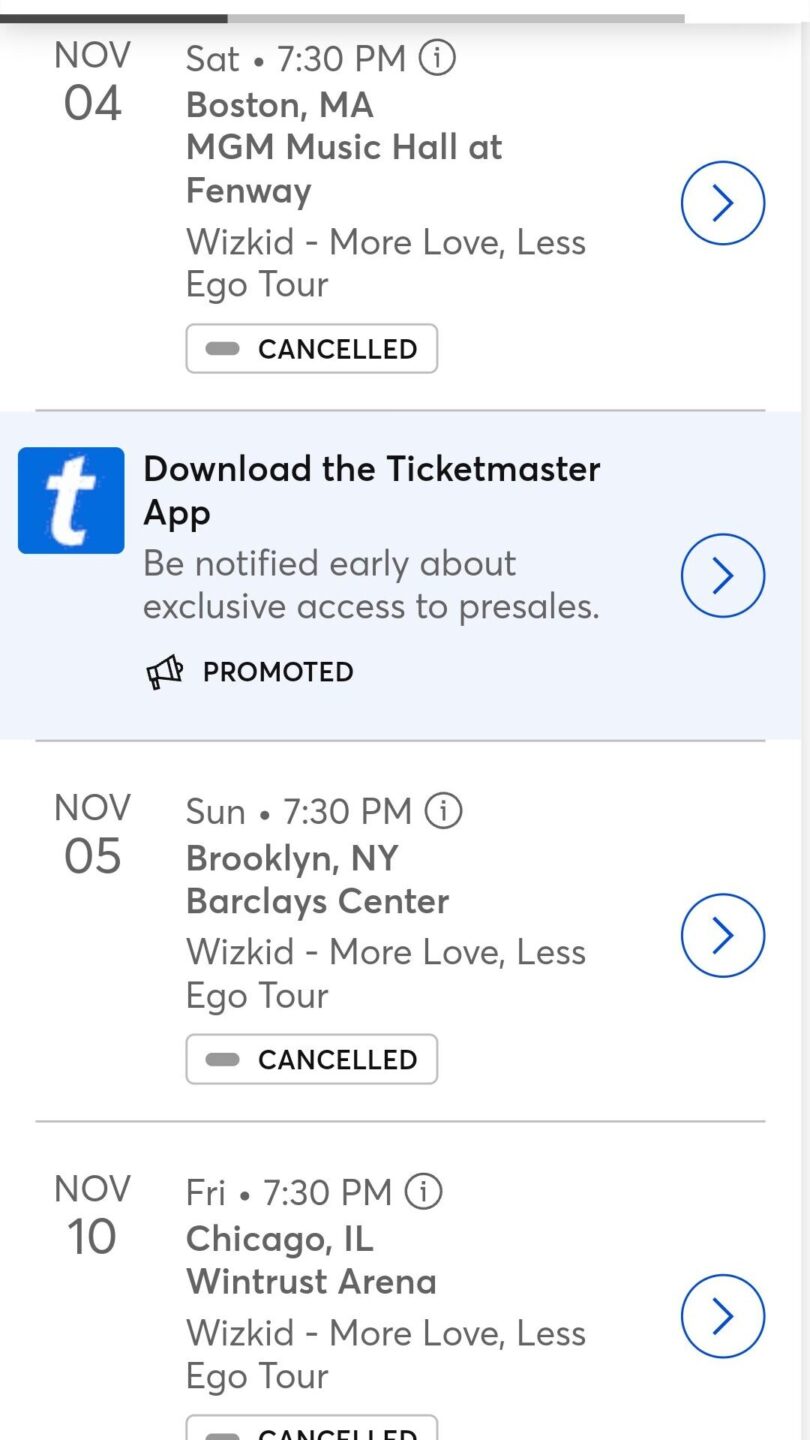The height and width of the screenshot is (1440, 810).
Task: Click the Cancelled badge for the Boston show
Action: 311,349
